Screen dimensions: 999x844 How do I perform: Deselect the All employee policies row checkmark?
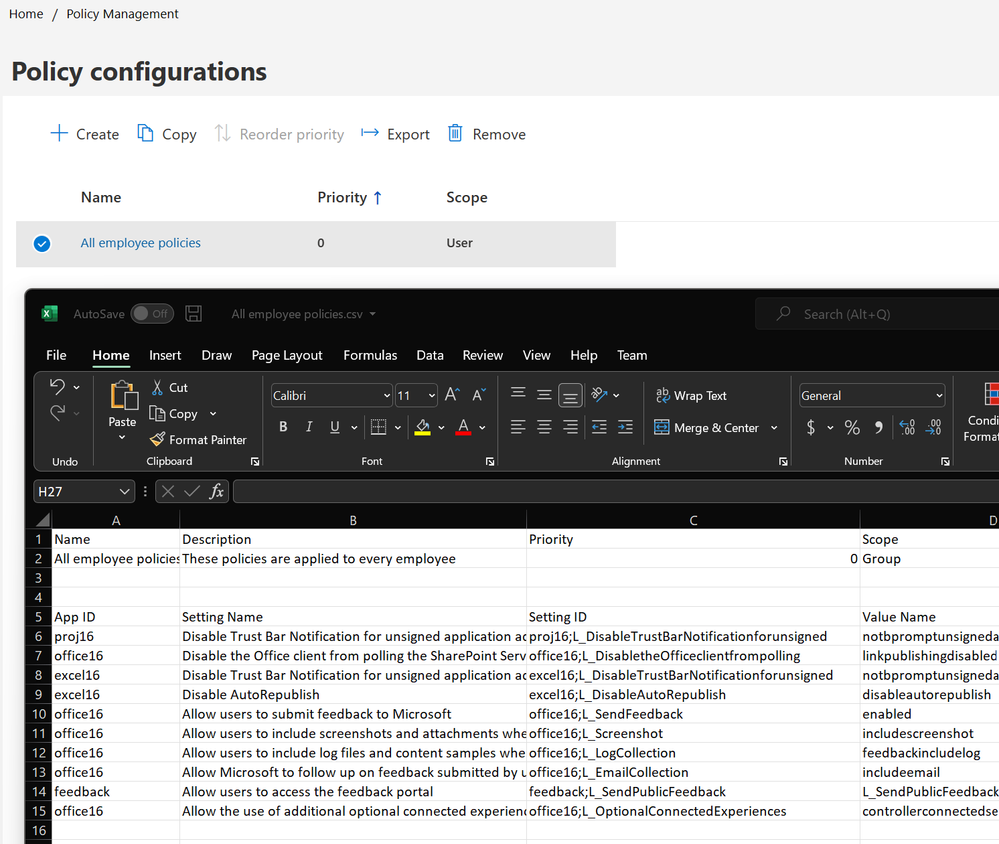(42, 243)
